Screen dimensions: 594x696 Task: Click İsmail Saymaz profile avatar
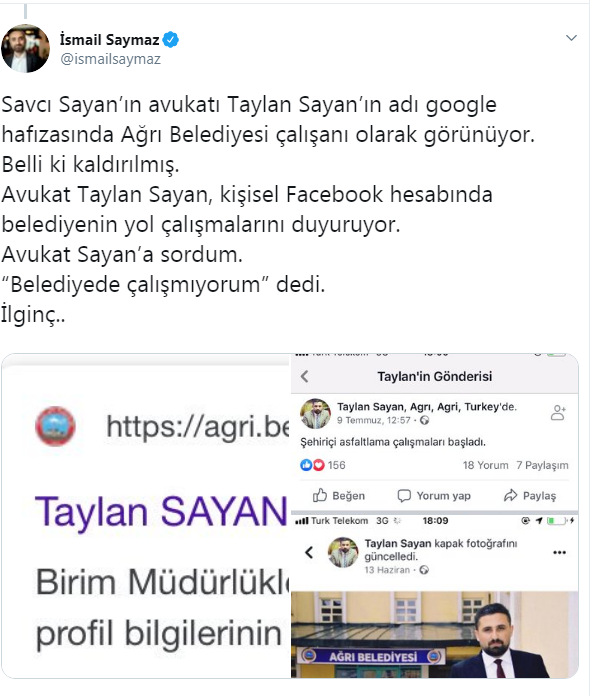point(25,48)
